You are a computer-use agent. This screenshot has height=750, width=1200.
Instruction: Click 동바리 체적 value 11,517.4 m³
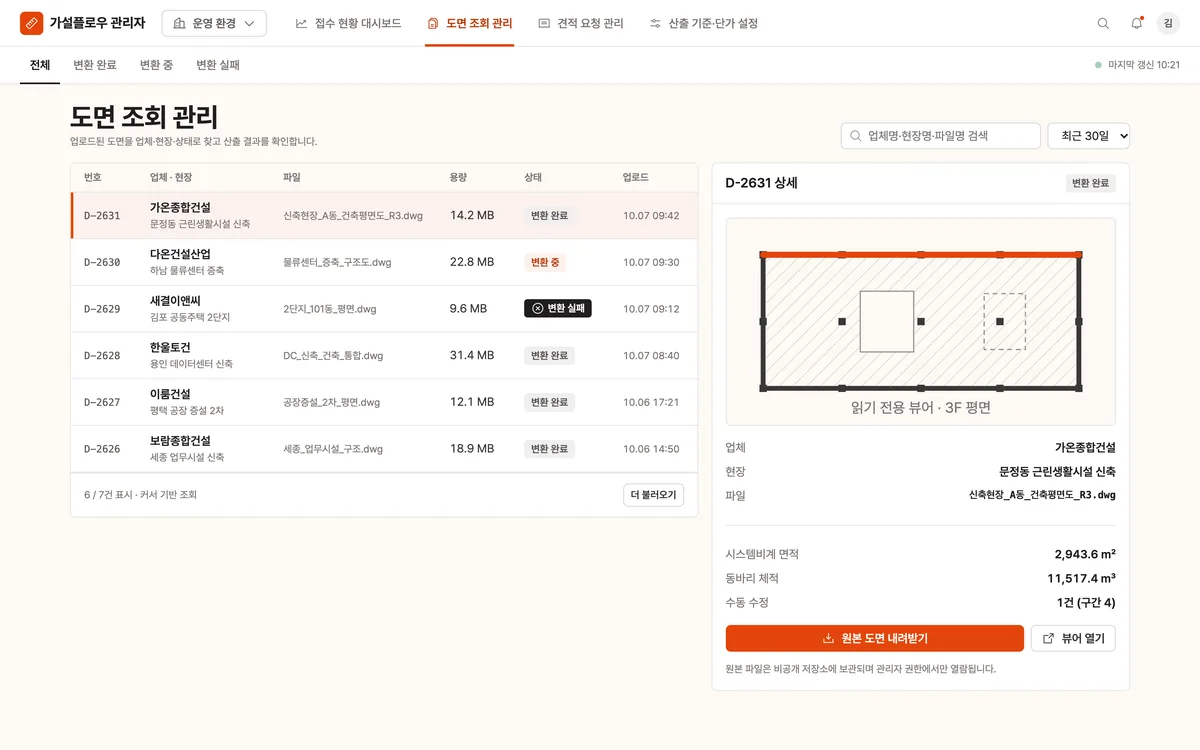tap(1082, 578)
